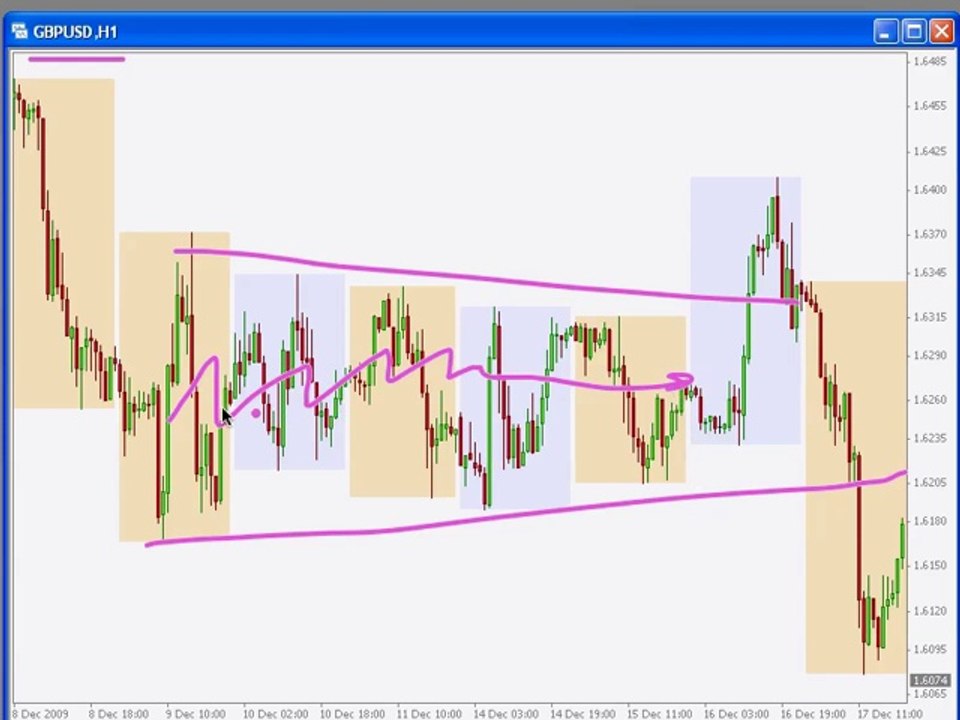Pick the 14 Dec 19:00 time label
This screenshot has height=720, width=960.
[582, 714]
